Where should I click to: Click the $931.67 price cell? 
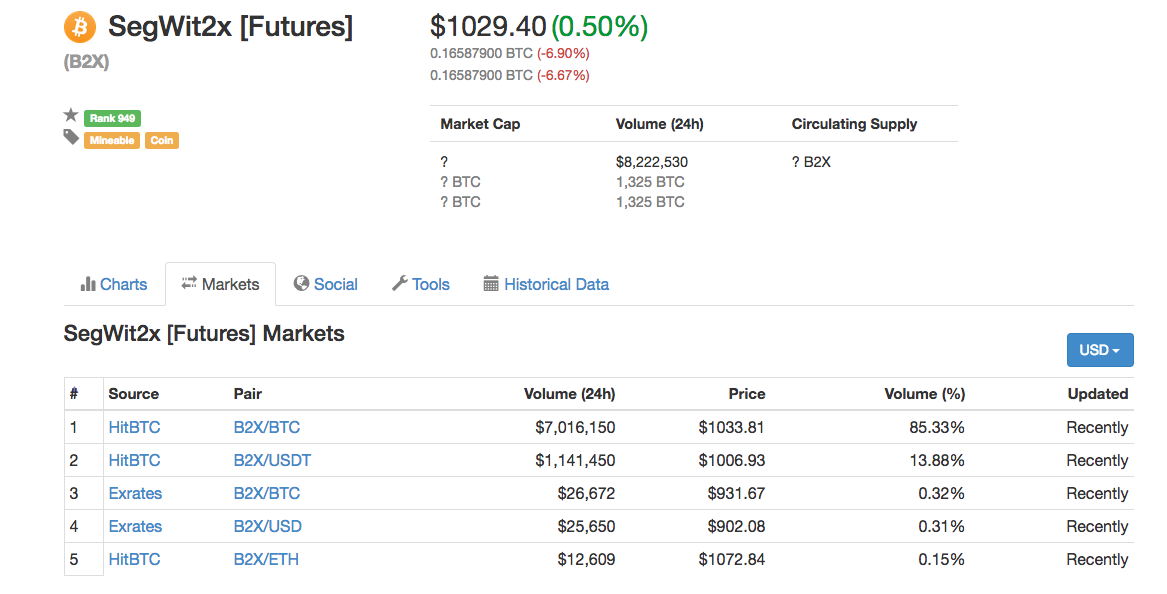tap(736, 494)
